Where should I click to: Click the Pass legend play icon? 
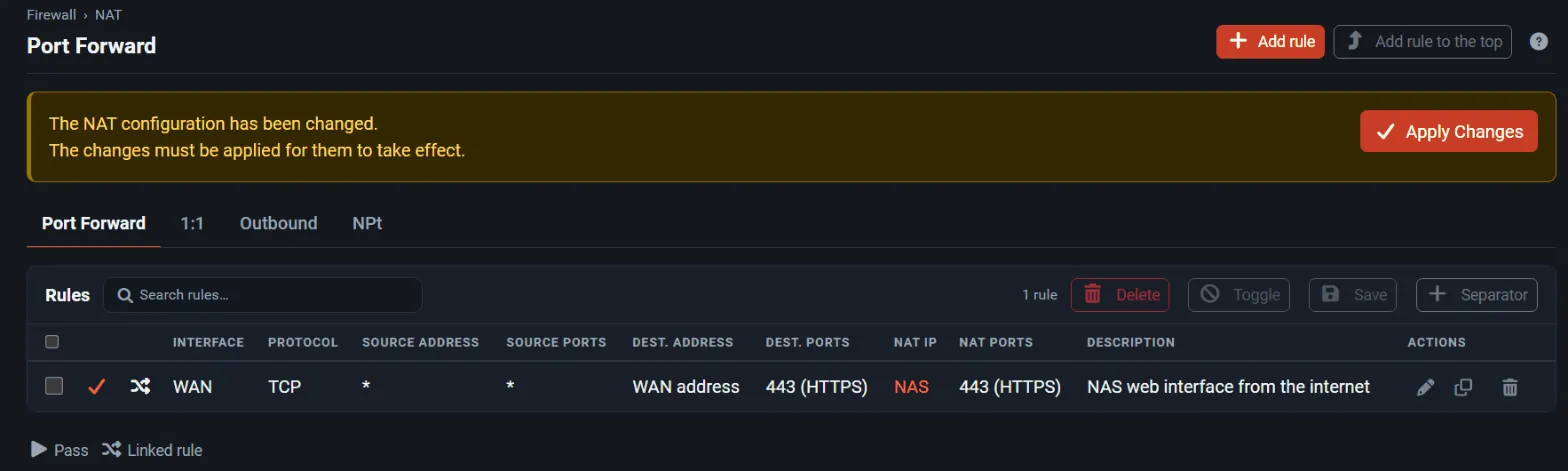(39, 449)
